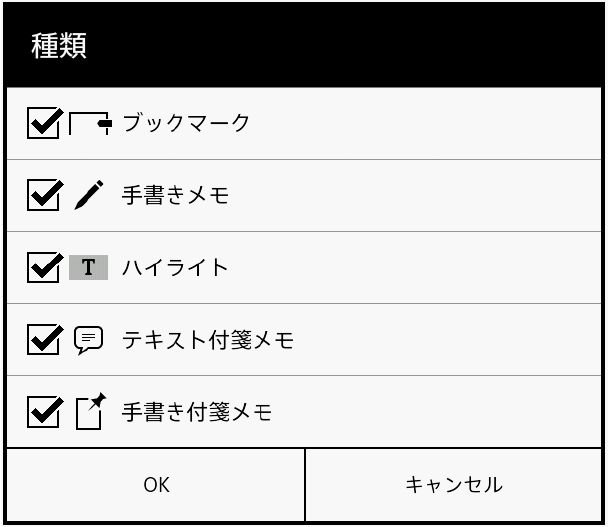Click the empty black header bar area
The height and width of the screenshot is (527, 608).
350,46
